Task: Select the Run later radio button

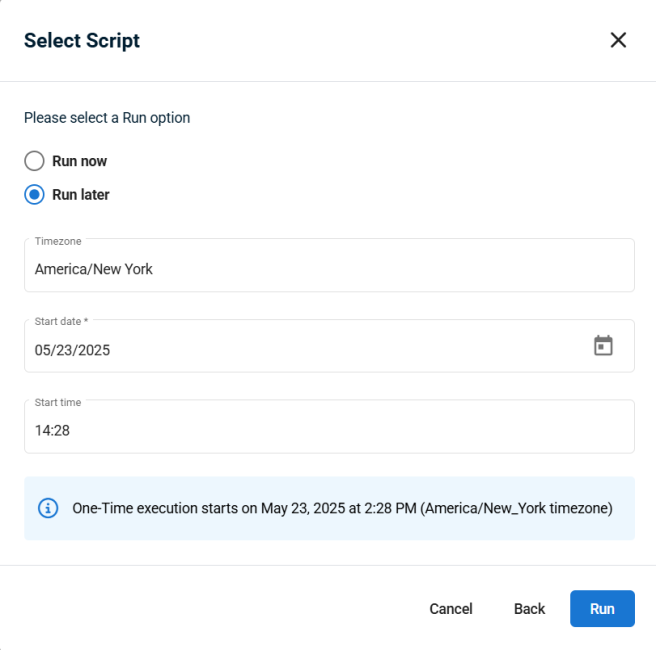Action: point(34,194)
